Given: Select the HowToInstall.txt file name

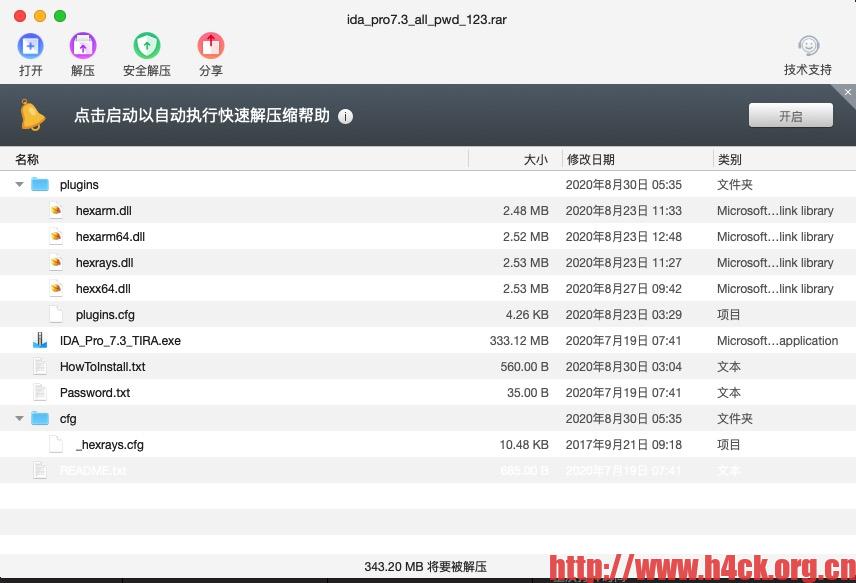Looking at the screenshot, I should (x=103, y=367).
